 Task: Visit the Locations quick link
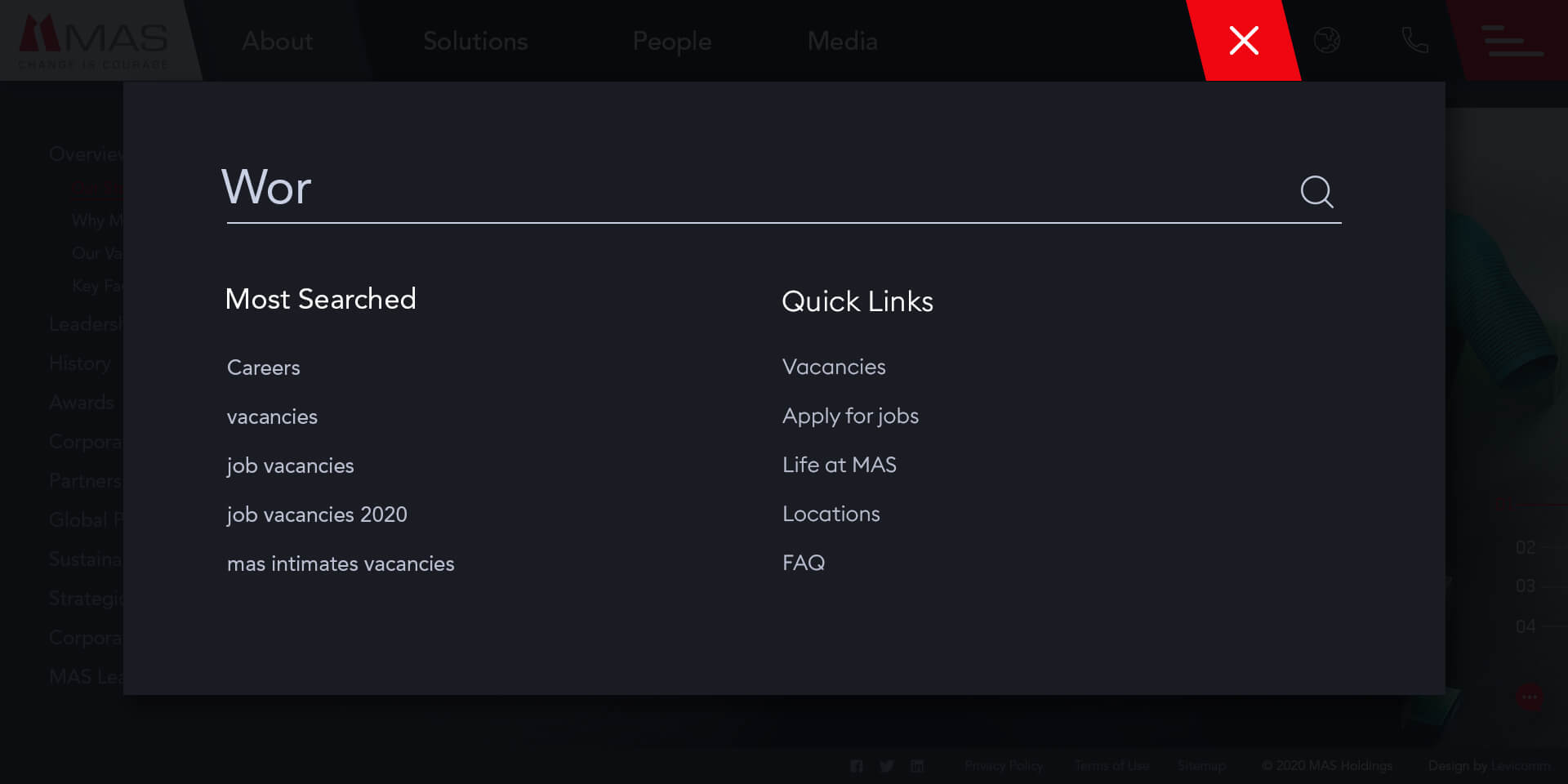[x=831, y=514]
